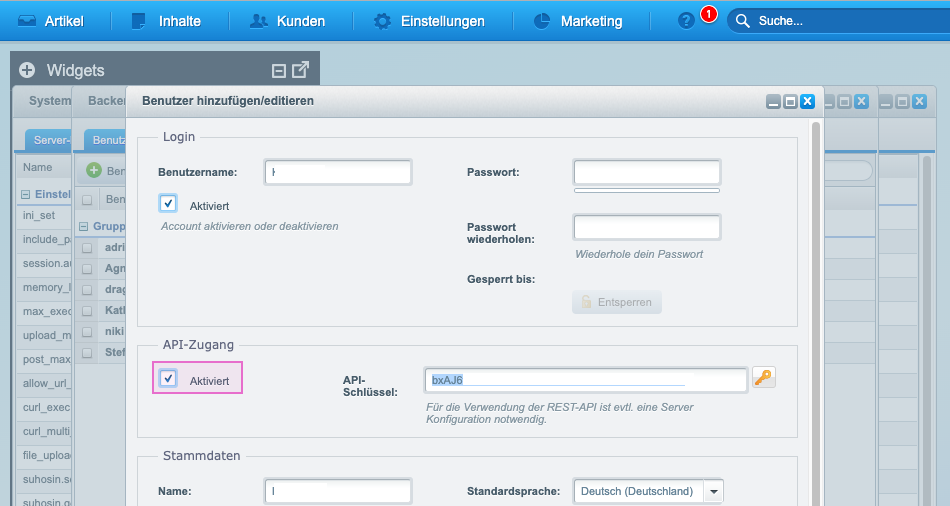
Task: Tick the select-all checkbox in user list header
Action: pyautogui.click(x=88, y=200)
